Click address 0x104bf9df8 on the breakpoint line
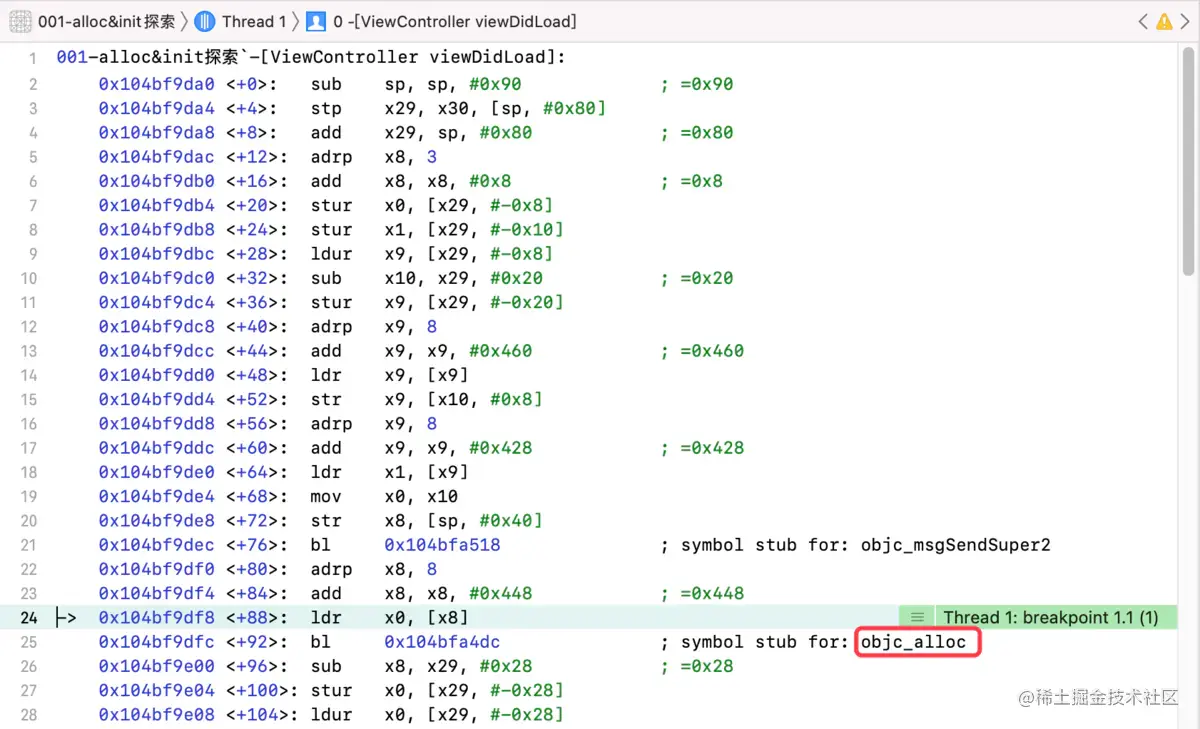The height and width of the screenshot is (729, 1200). pos(157,618)
